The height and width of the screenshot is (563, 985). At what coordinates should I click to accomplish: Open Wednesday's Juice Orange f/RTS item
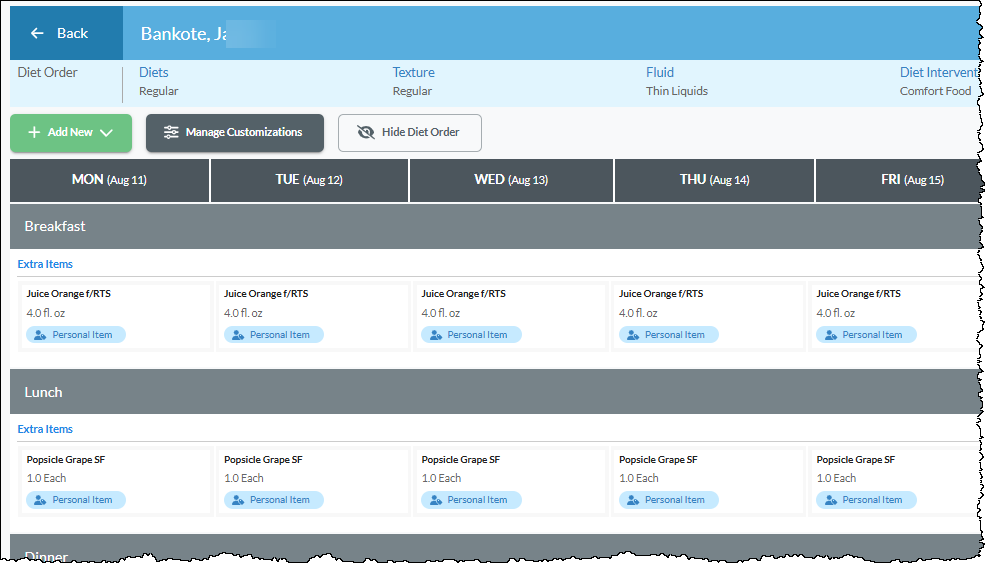tap(464, 293)
